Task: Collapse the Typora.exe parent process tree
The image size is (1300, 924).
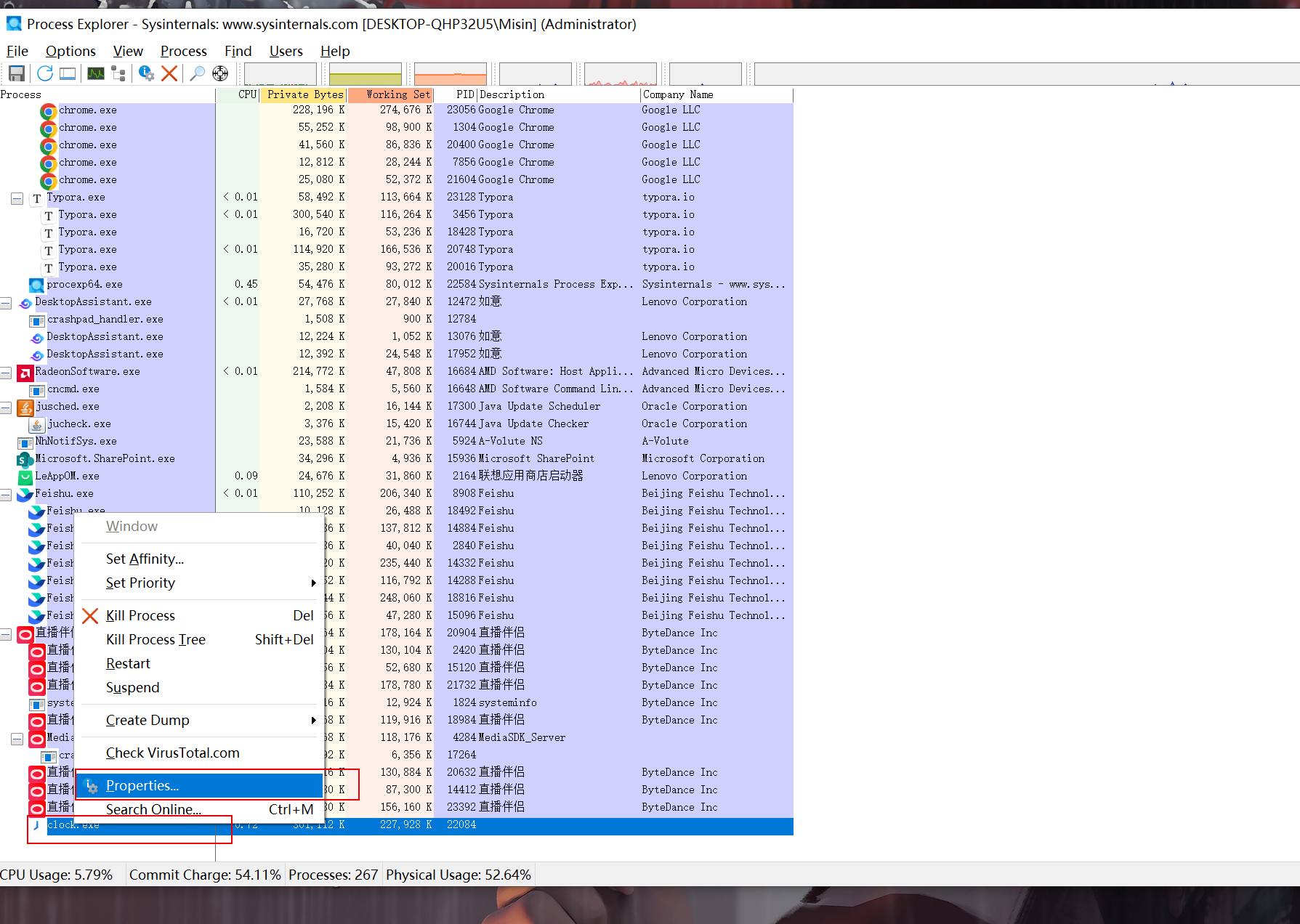Action: 17,198
